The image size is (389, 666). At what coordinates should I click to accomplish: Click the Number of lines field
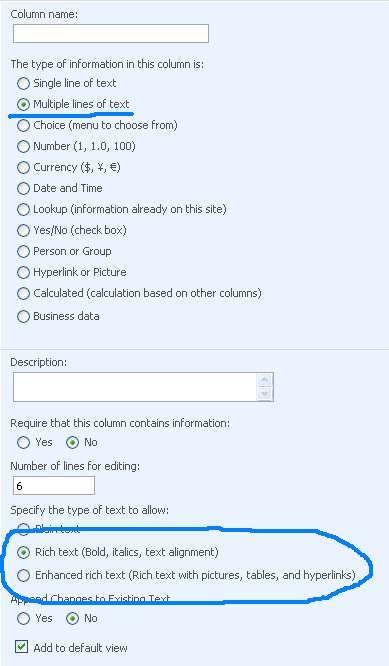click(54, 485)
